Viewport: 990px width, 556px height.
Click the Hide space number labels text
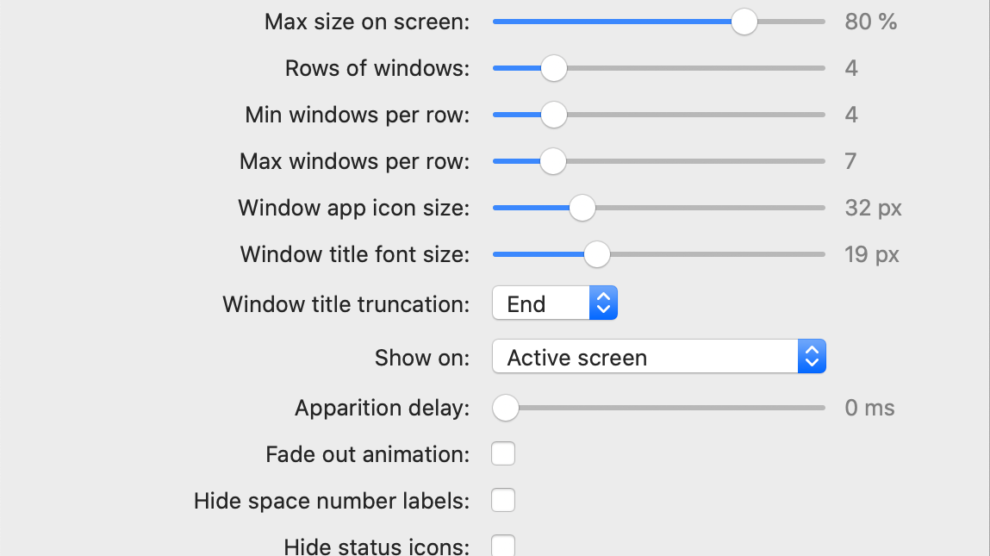pos(331,500)
